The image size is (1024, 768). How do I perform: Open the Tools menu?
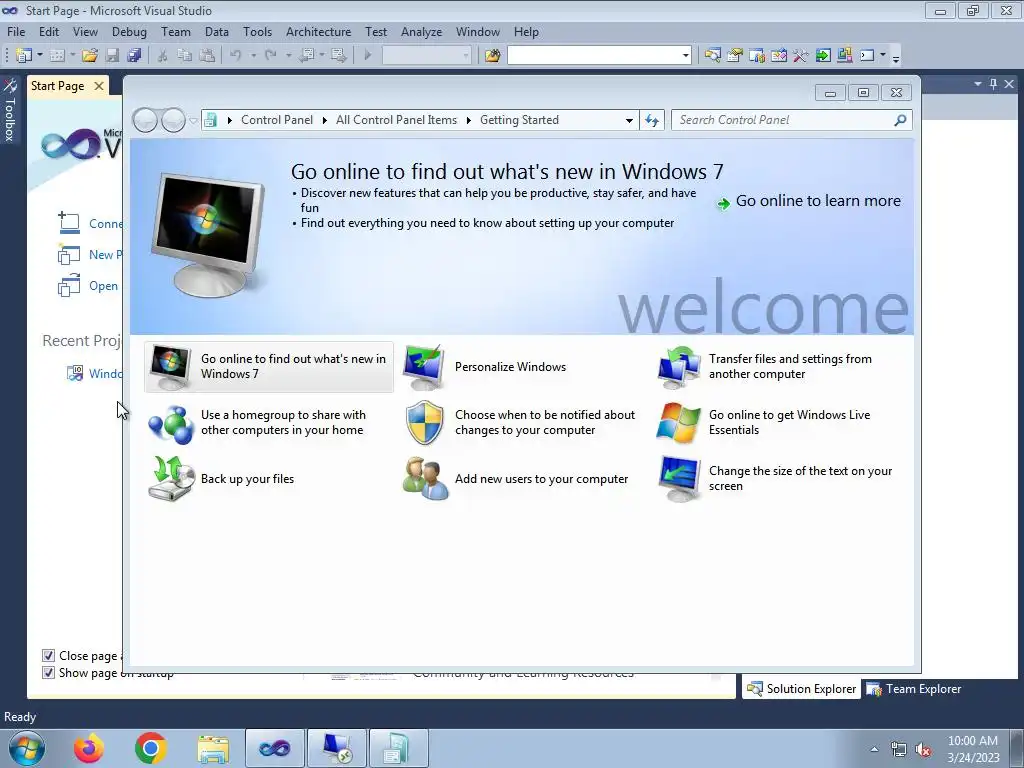click(x=257, y=32)
